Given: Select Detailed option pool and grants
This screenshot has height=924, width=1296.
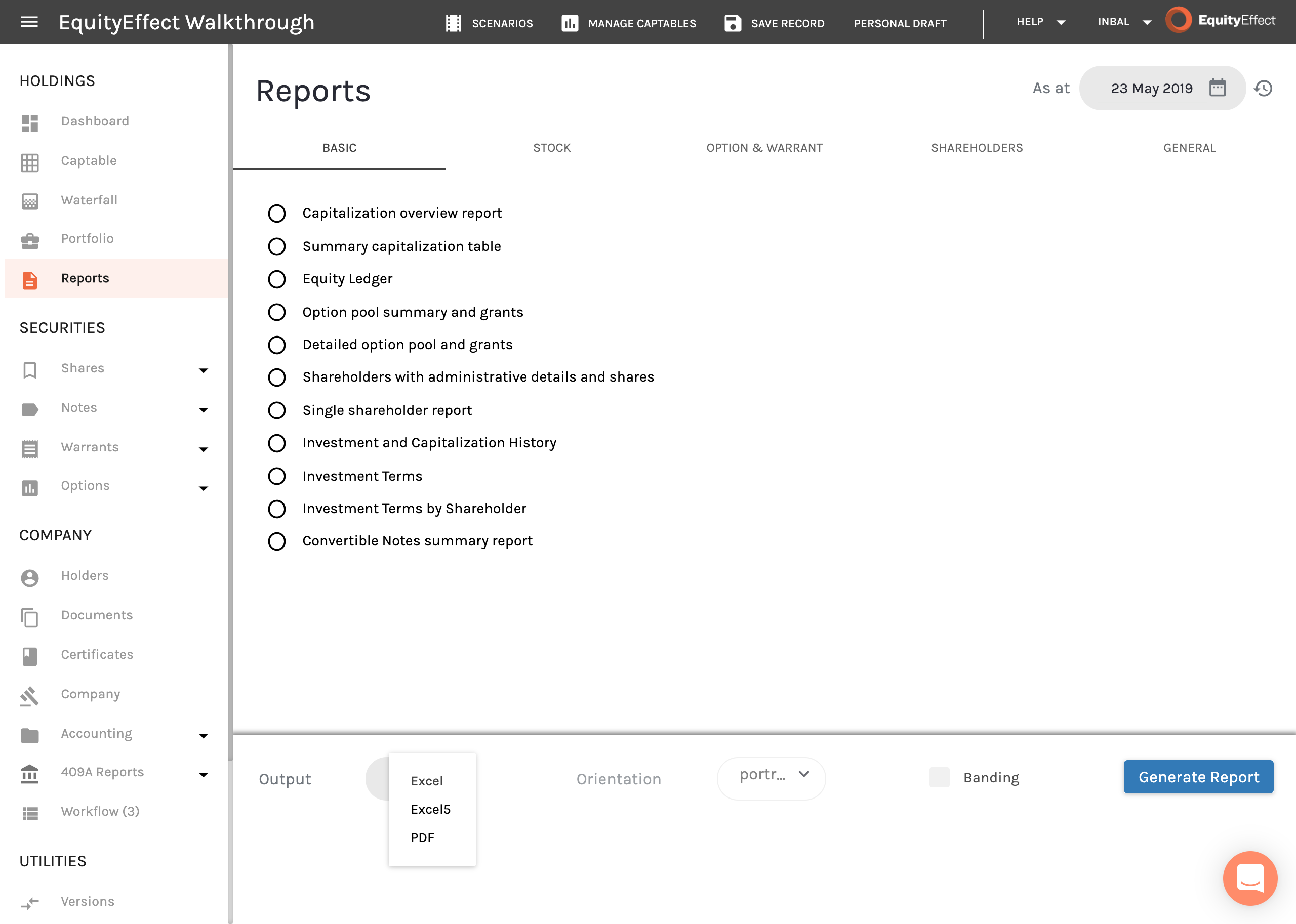Looking at the screenshot, I should pyautogui.click(x=276, y=345).
